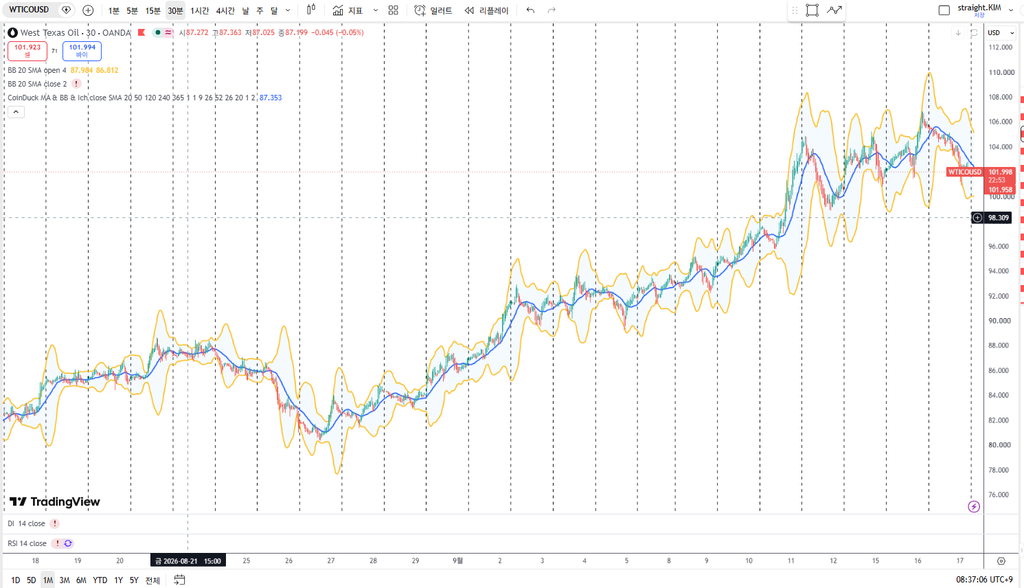Open the layout setup square icon
Viewport: 1024px width, 588px height.
[944, 10]
